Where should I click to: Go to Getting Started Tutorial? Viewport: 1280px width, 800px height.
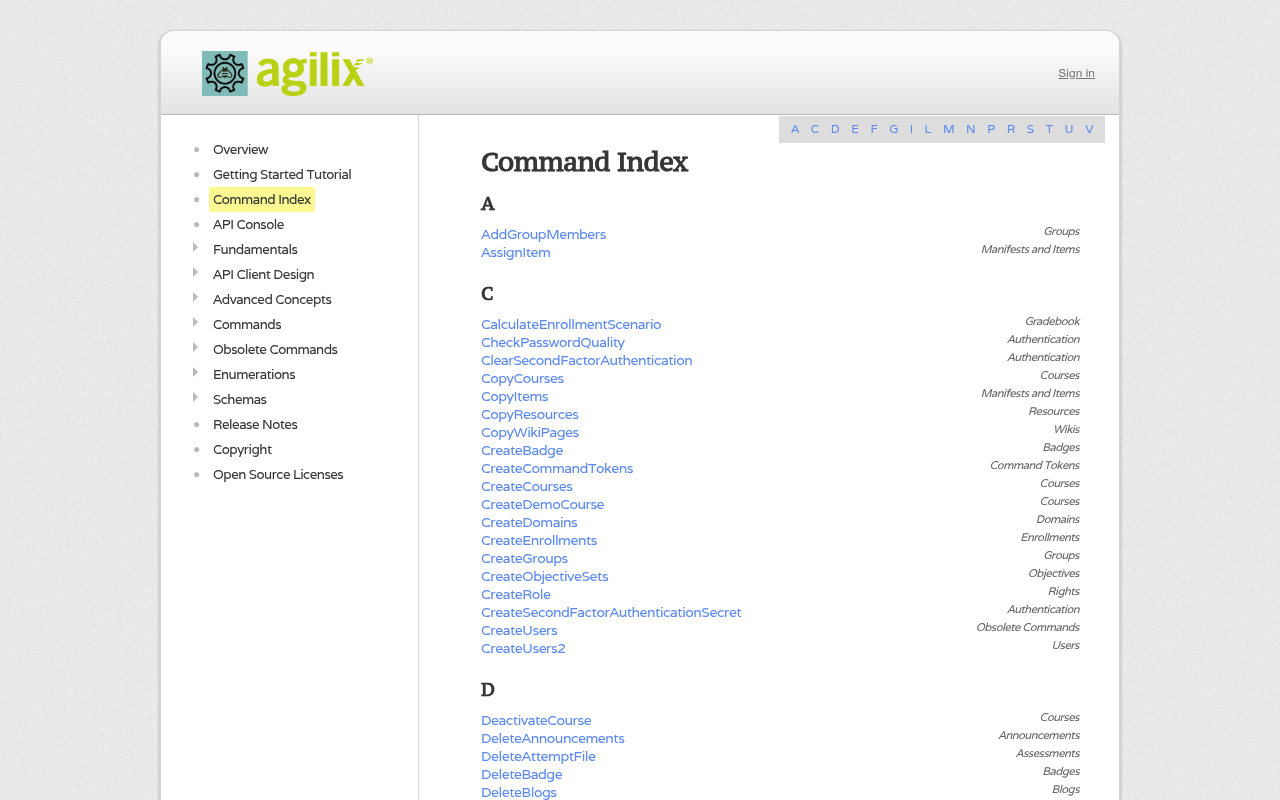point(282,174)
